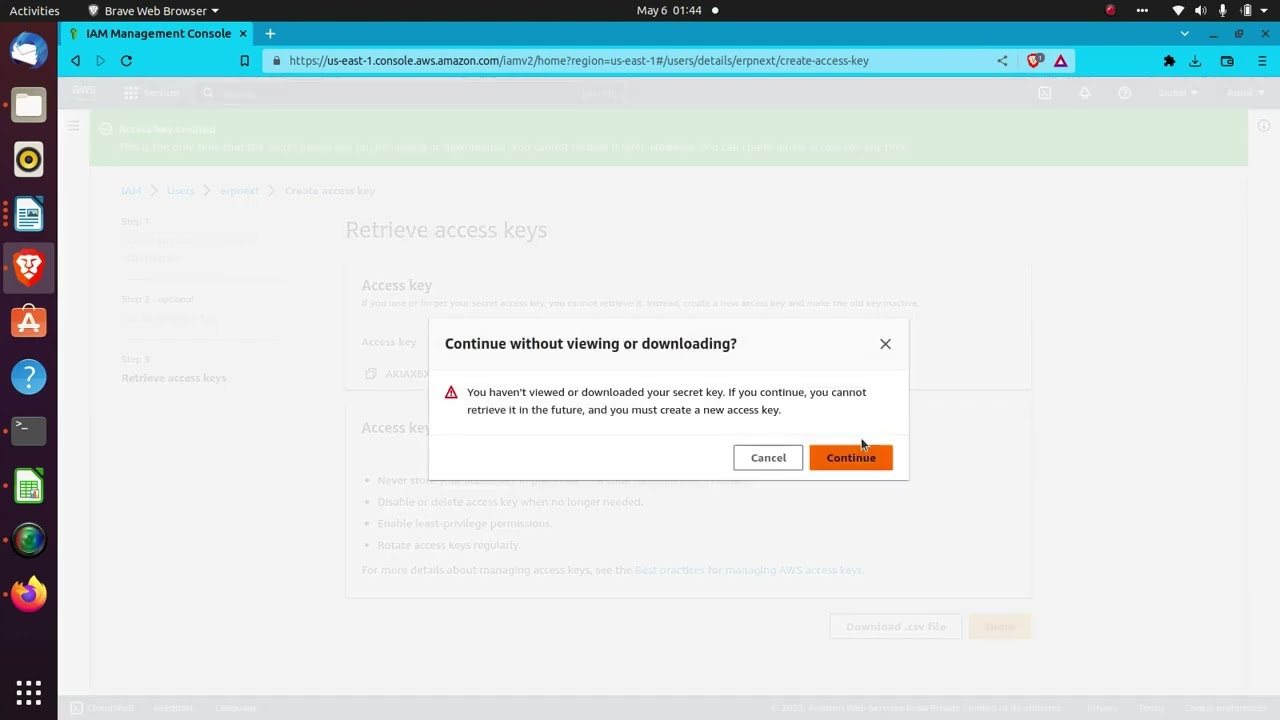Click the clock showing May 6 01:44
Image resolution: width=1280 pixels, height=720 pixels.
click(x=669, y=10)
